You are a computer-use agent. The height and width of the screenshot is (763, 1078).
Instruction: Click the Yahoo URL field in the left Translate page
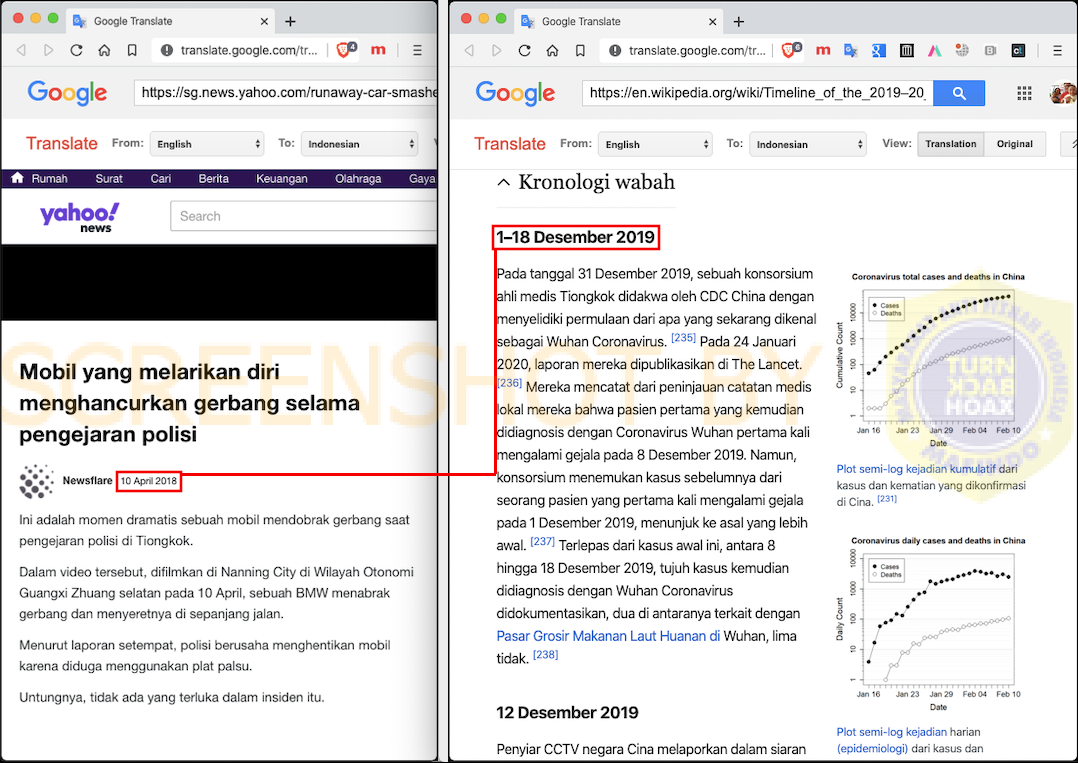285,93
